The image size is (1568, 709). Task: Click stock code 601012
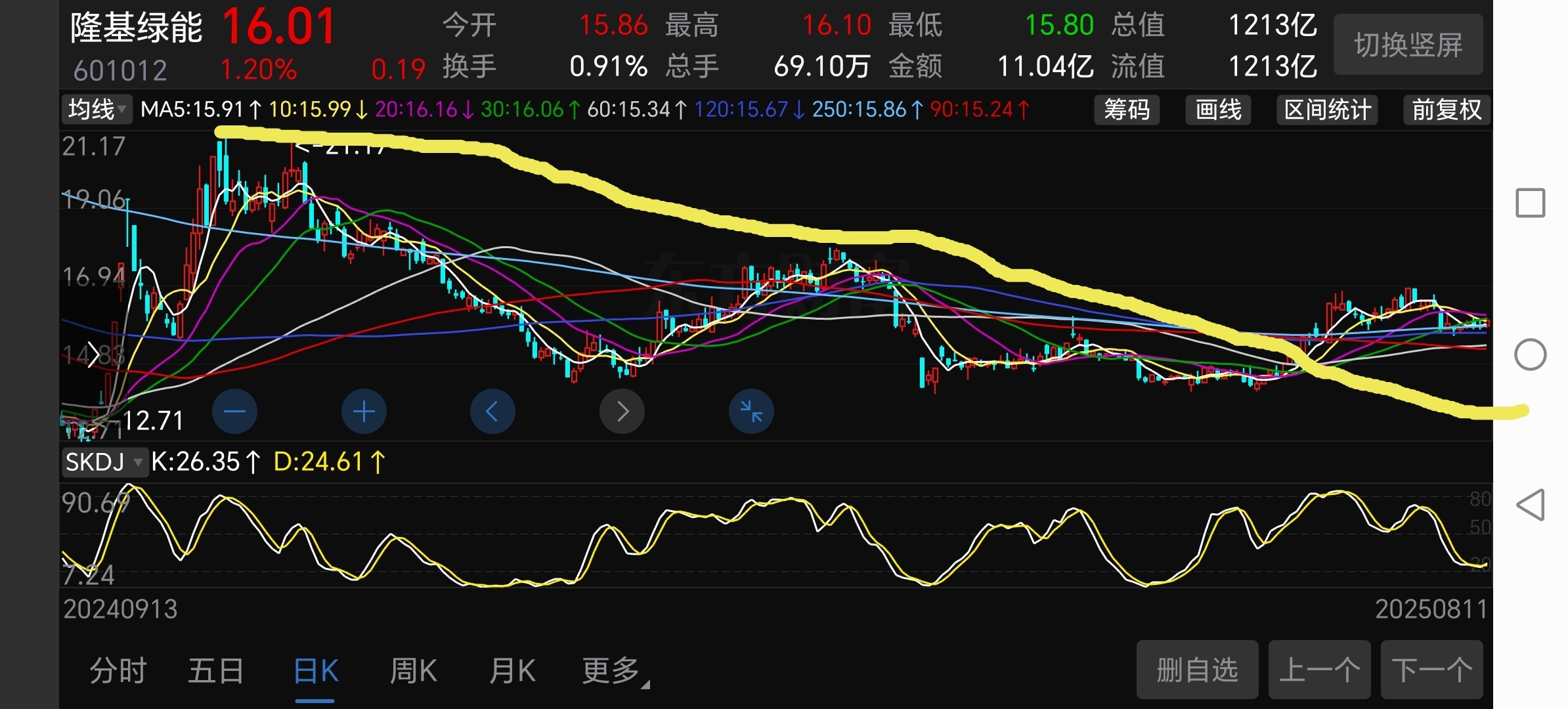coord(120,70)
